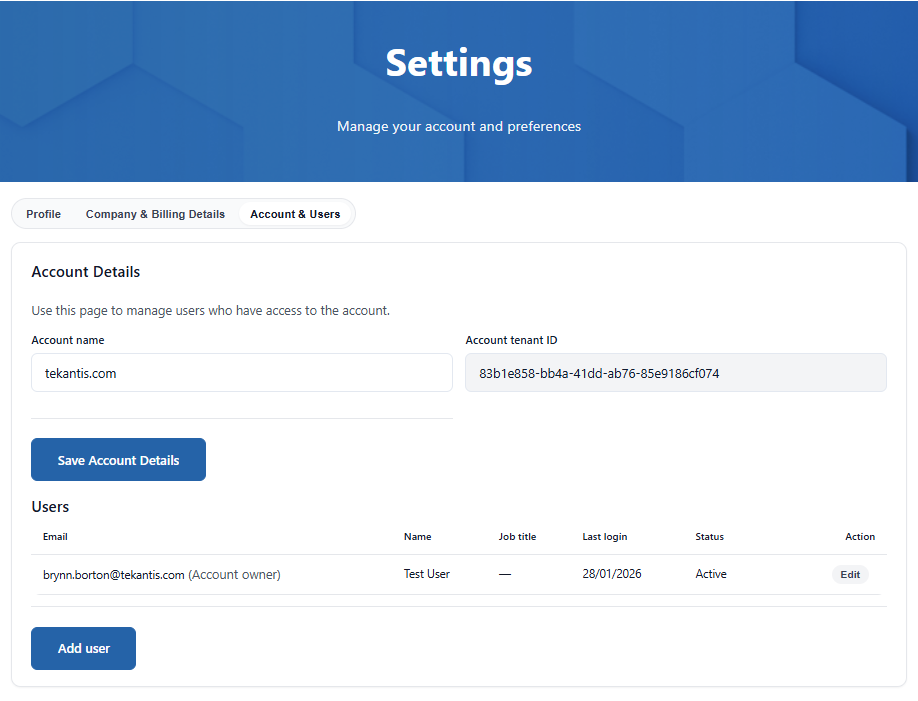Click the Save Account Details button
Viewport: 918px width, 701px height.
(118, 459)
